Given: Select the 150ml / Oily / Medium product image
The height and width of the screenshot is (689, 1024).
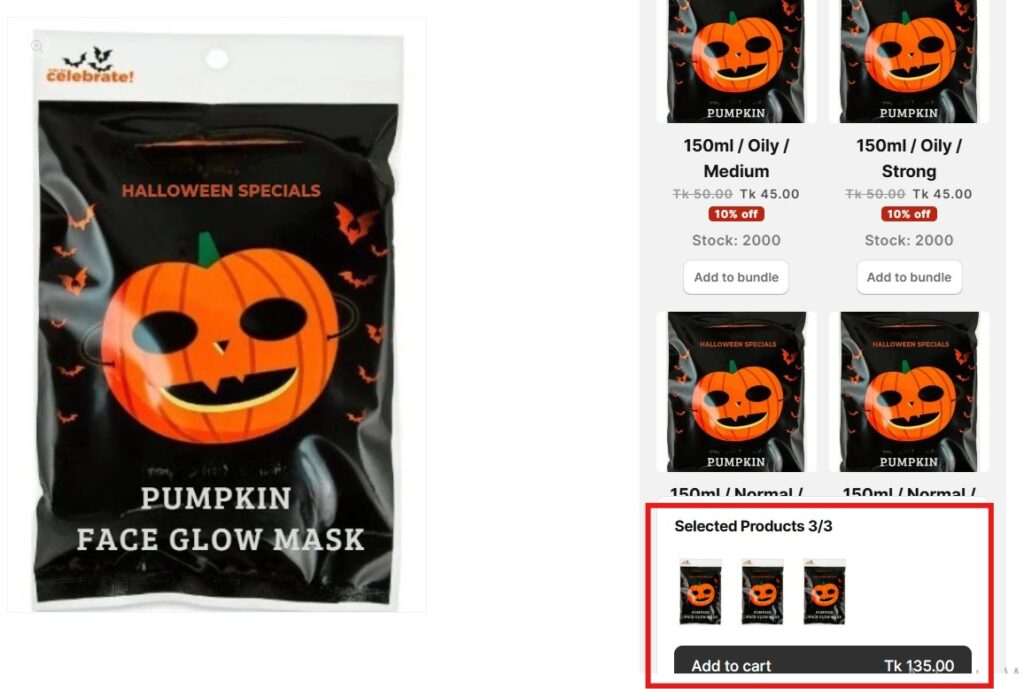Looking at the screenshot, I should pyautogui.click(x=736, y=61).
